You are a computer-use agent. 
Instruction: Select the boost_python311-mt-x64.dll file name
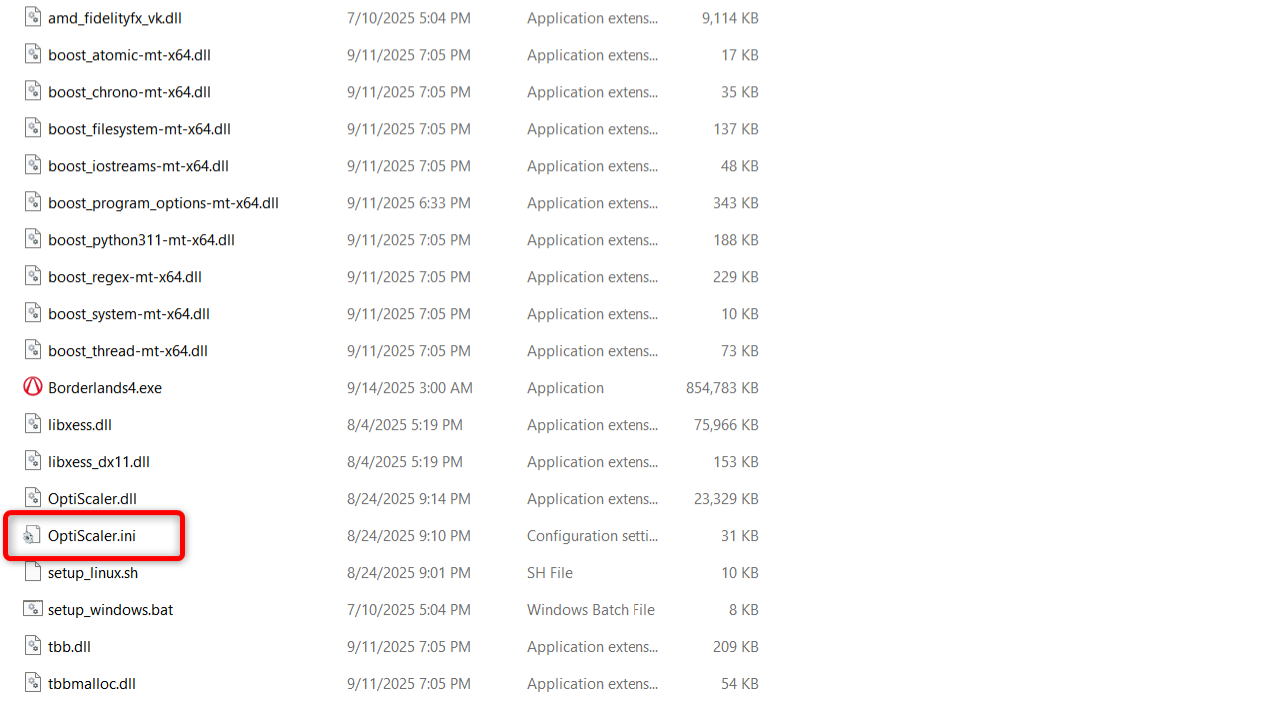click(x=141, y=240)
